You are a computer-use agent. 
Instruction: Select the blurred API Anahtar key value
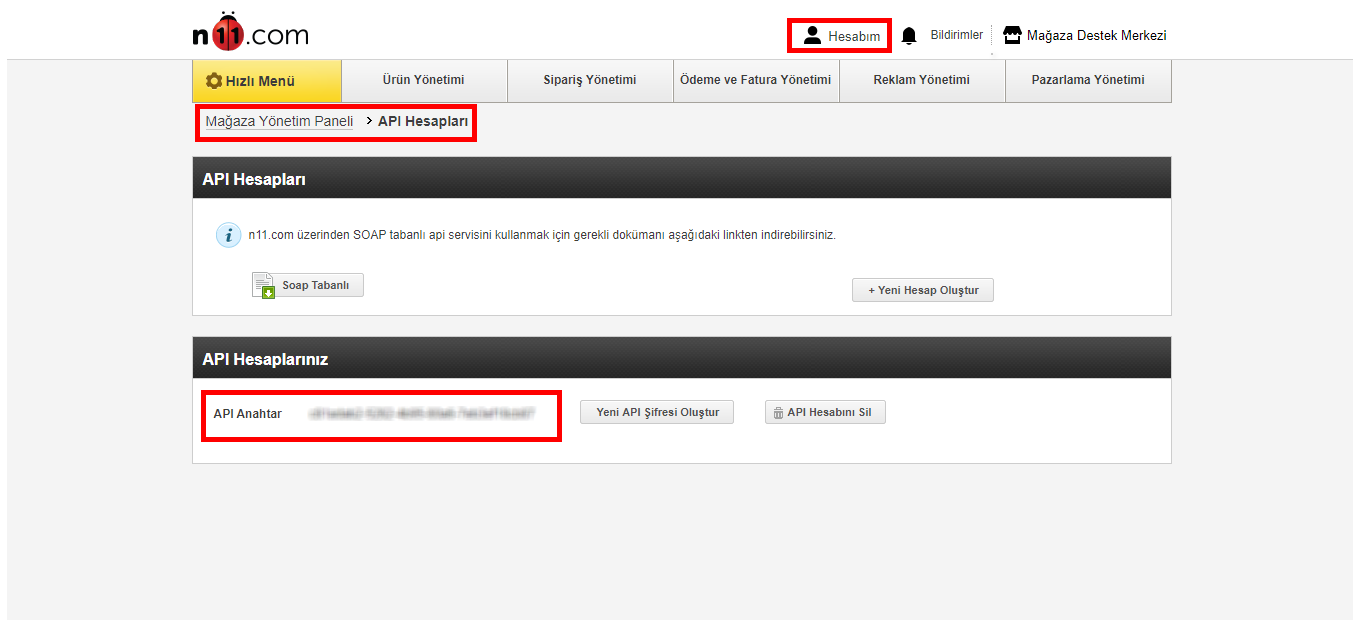click(421, 413)
